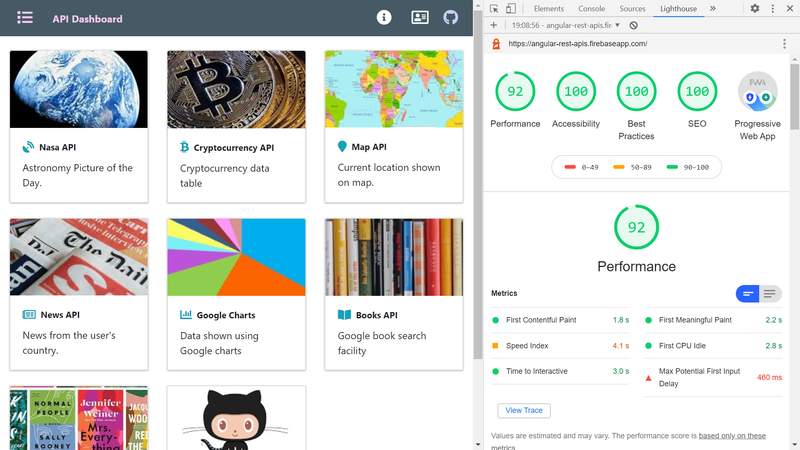Click the info circle icon in header
The width and height of the screenshot is (800, 450).
tap(384, 17)
